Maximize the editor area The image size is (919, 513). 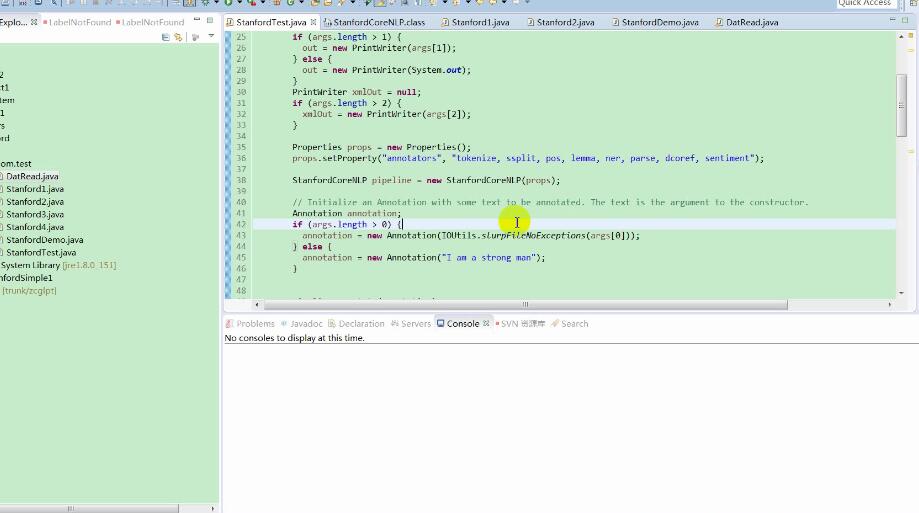[905, 20]
